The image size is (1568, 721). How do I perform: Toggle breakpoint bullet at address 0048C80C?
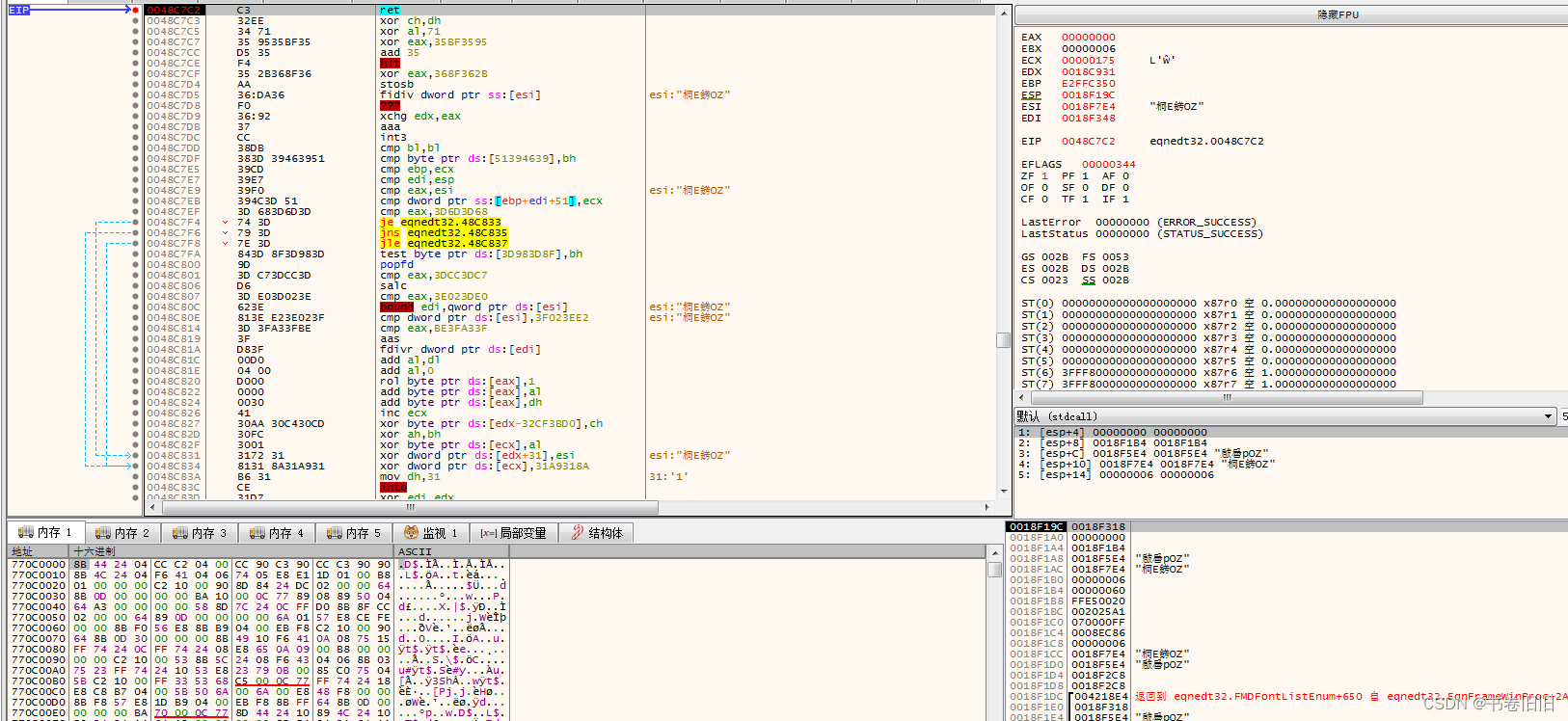tap(135, 307)
